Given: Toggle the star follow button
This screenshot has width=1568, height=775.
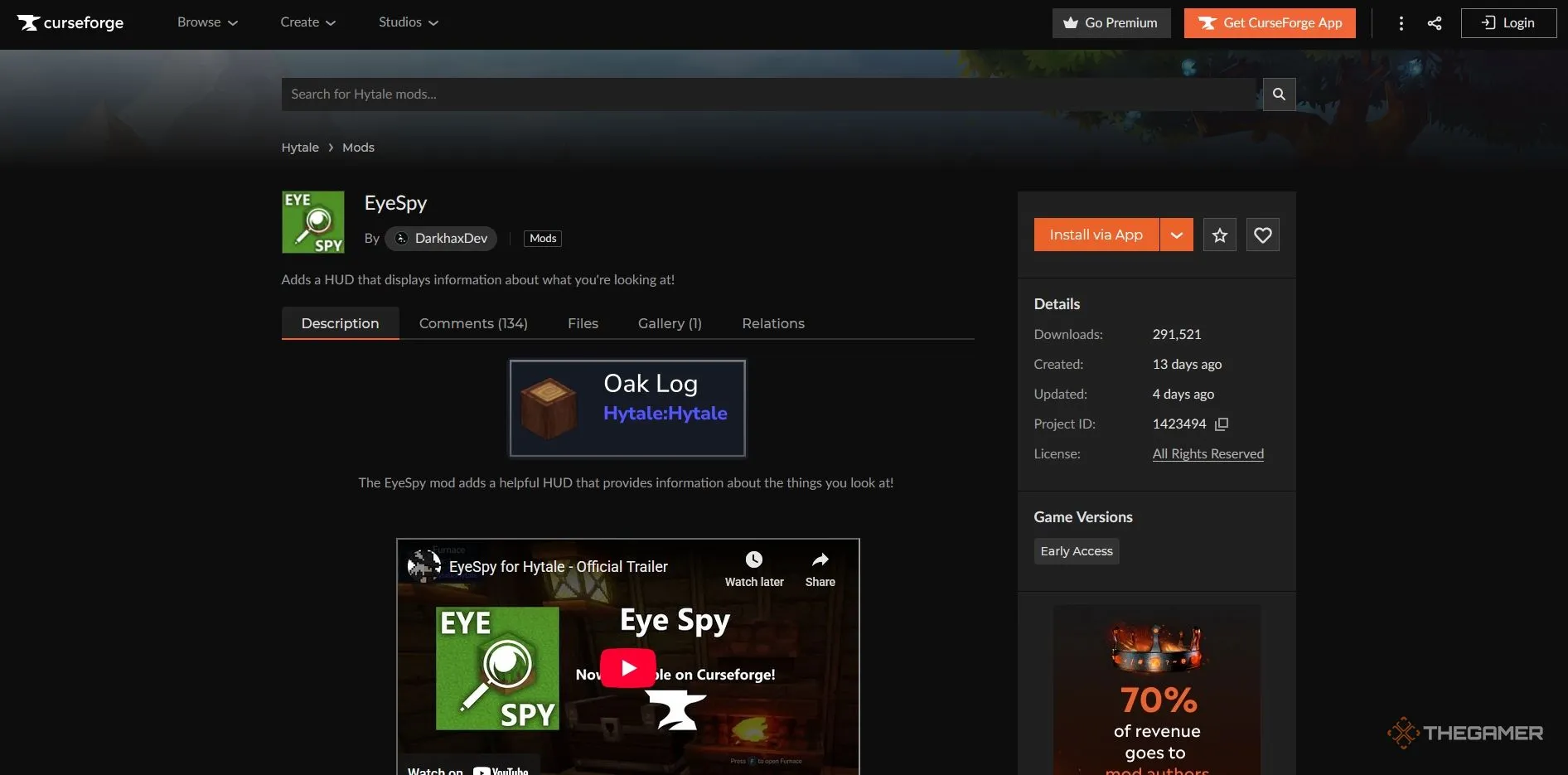Looking at the screenshot, I should [x=1220, y=235].
